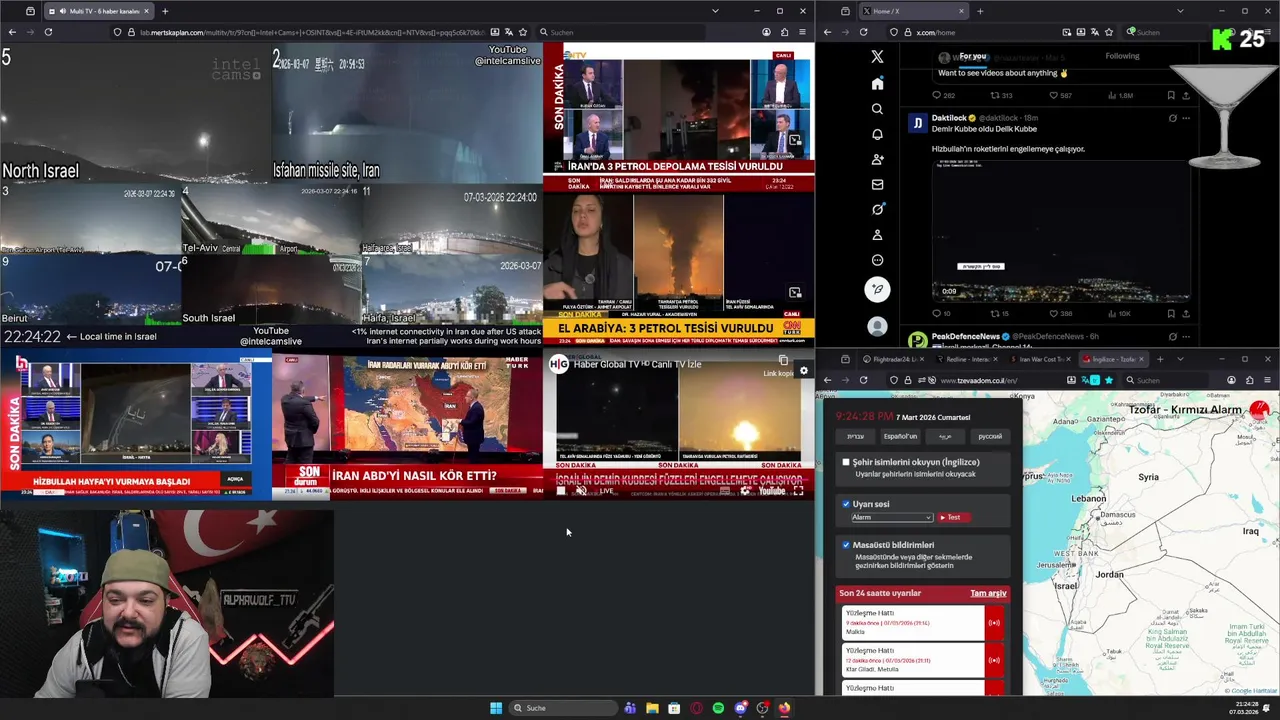Screen dimensions: 1280x720
Task: Click the compose post button on X
Action: pos(877,290)
